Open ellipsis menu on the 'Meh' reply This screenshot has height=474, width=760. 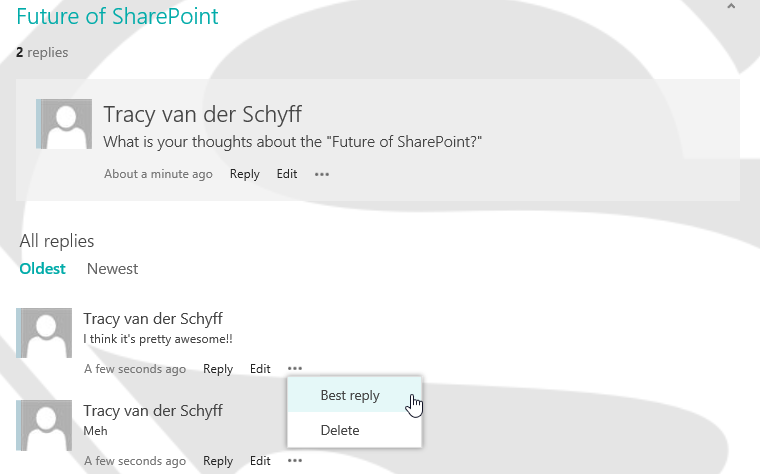(294, 461)
